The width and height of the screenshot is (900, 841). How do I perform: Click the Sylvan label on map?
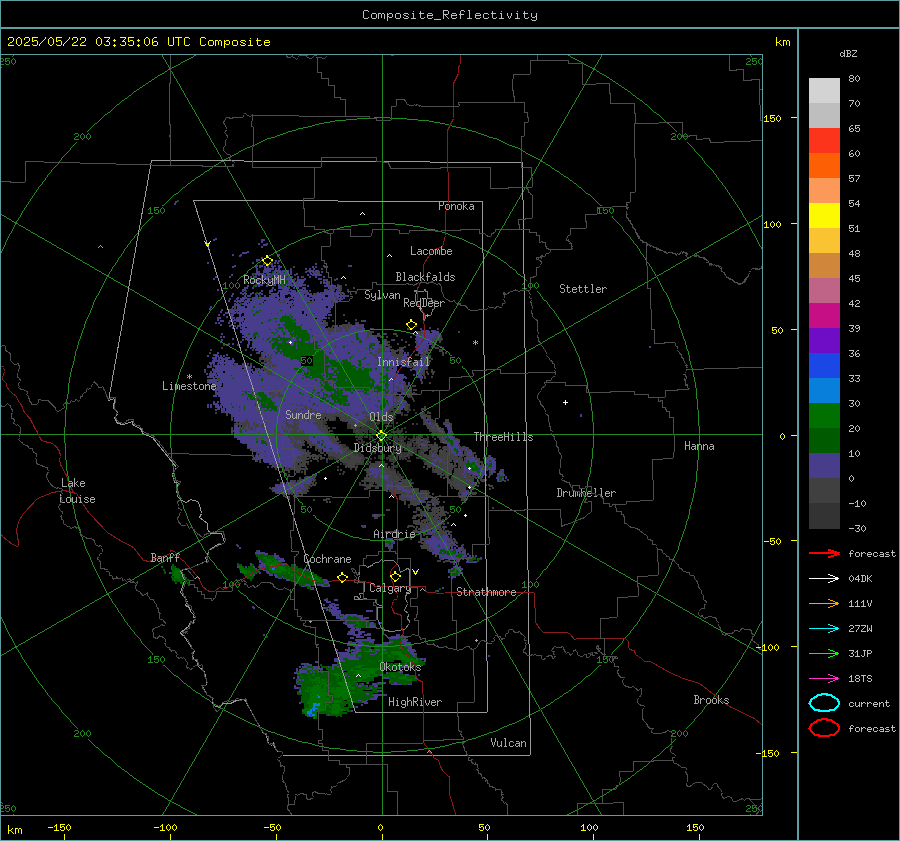[x=382, y=296]
